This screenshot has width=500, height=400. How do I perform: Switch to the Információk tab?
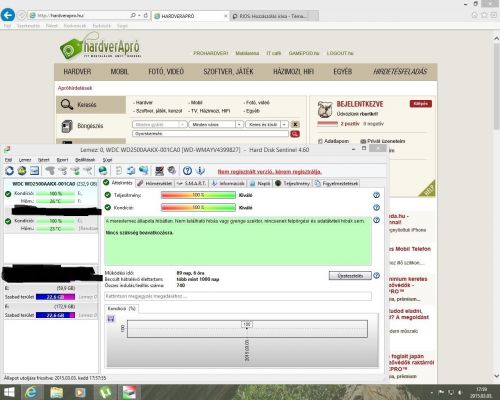pyautogui.click(x=228, y=183)
